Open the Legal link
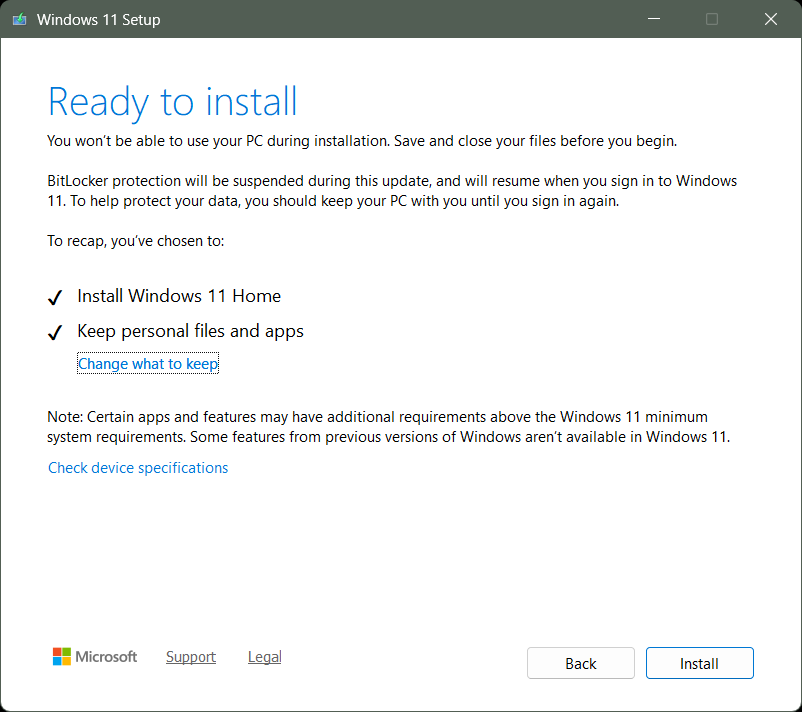This screenshot has height=712, width=802. 264,657
